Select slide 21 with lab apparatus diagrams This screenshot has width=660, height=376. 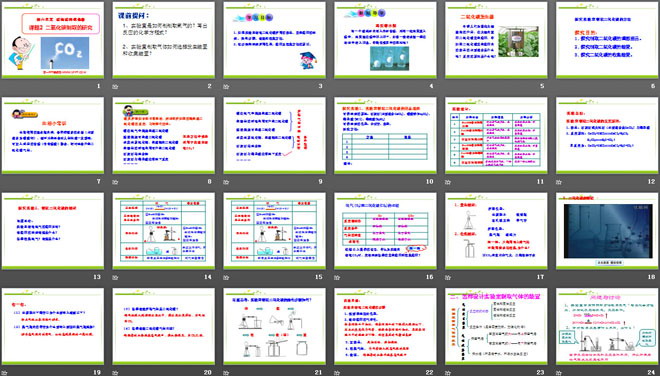(274, 326)
